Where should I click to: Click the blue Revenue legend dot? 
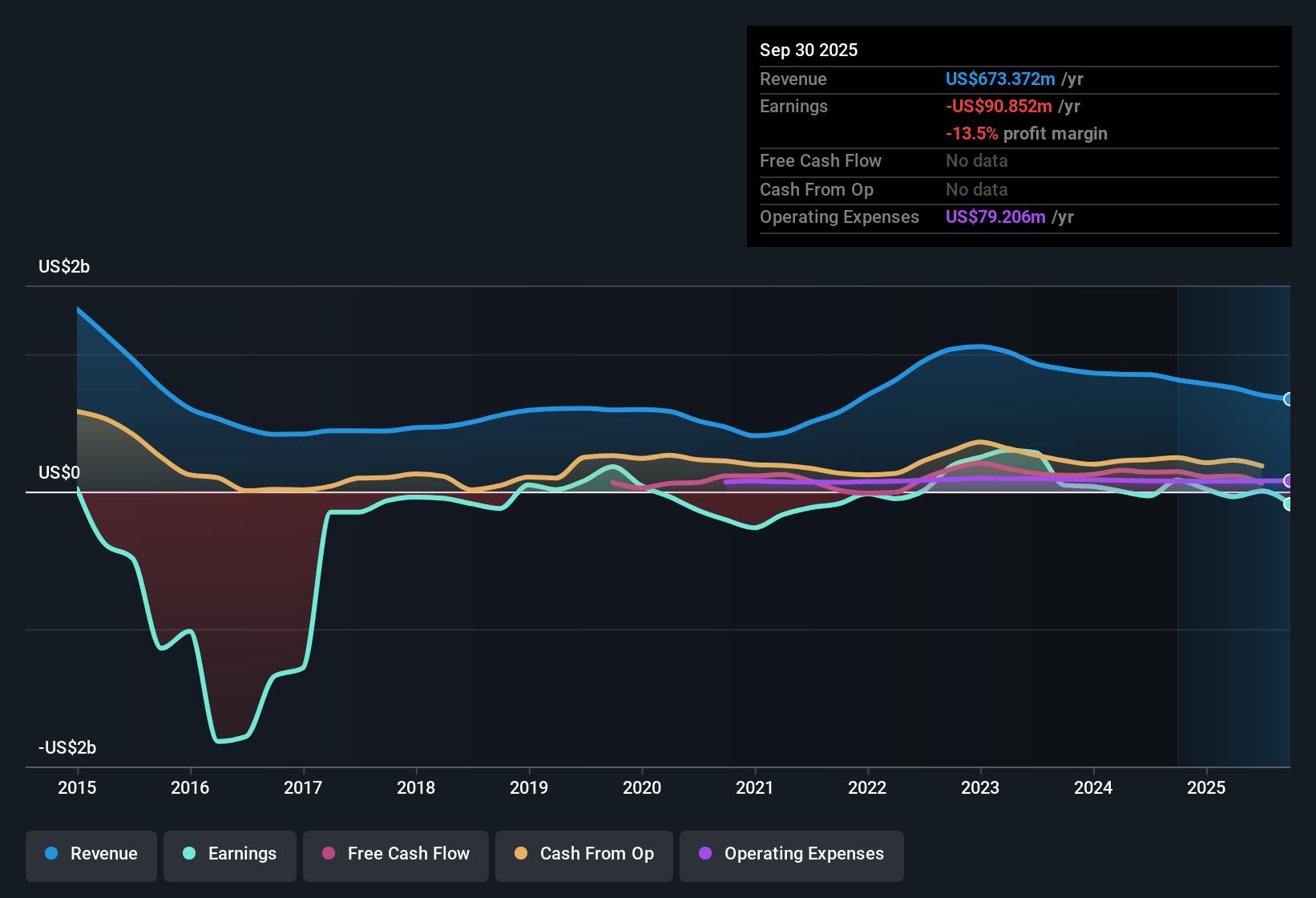[x=50, y=854]
